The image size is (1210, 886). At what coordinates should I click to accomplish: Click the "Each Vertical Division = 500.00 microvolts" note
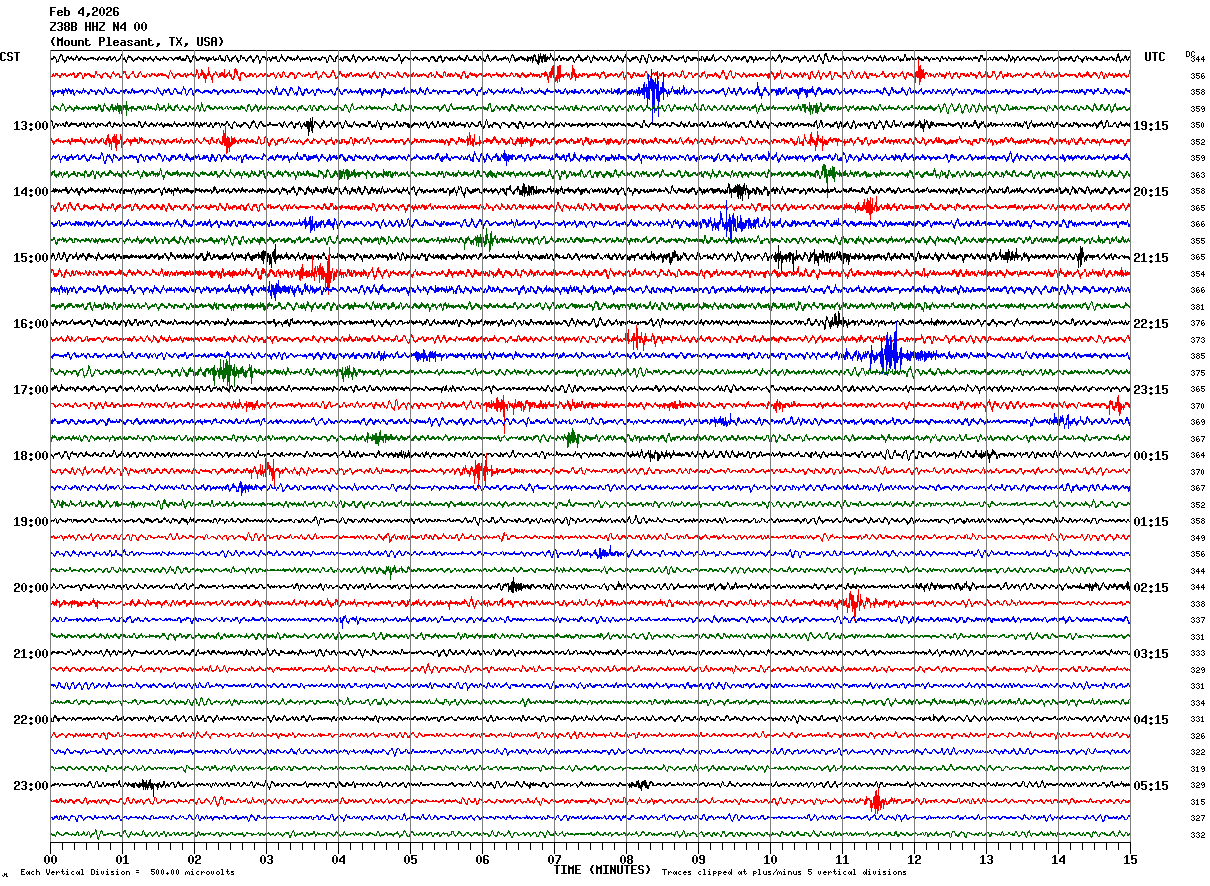coord(127,872)
